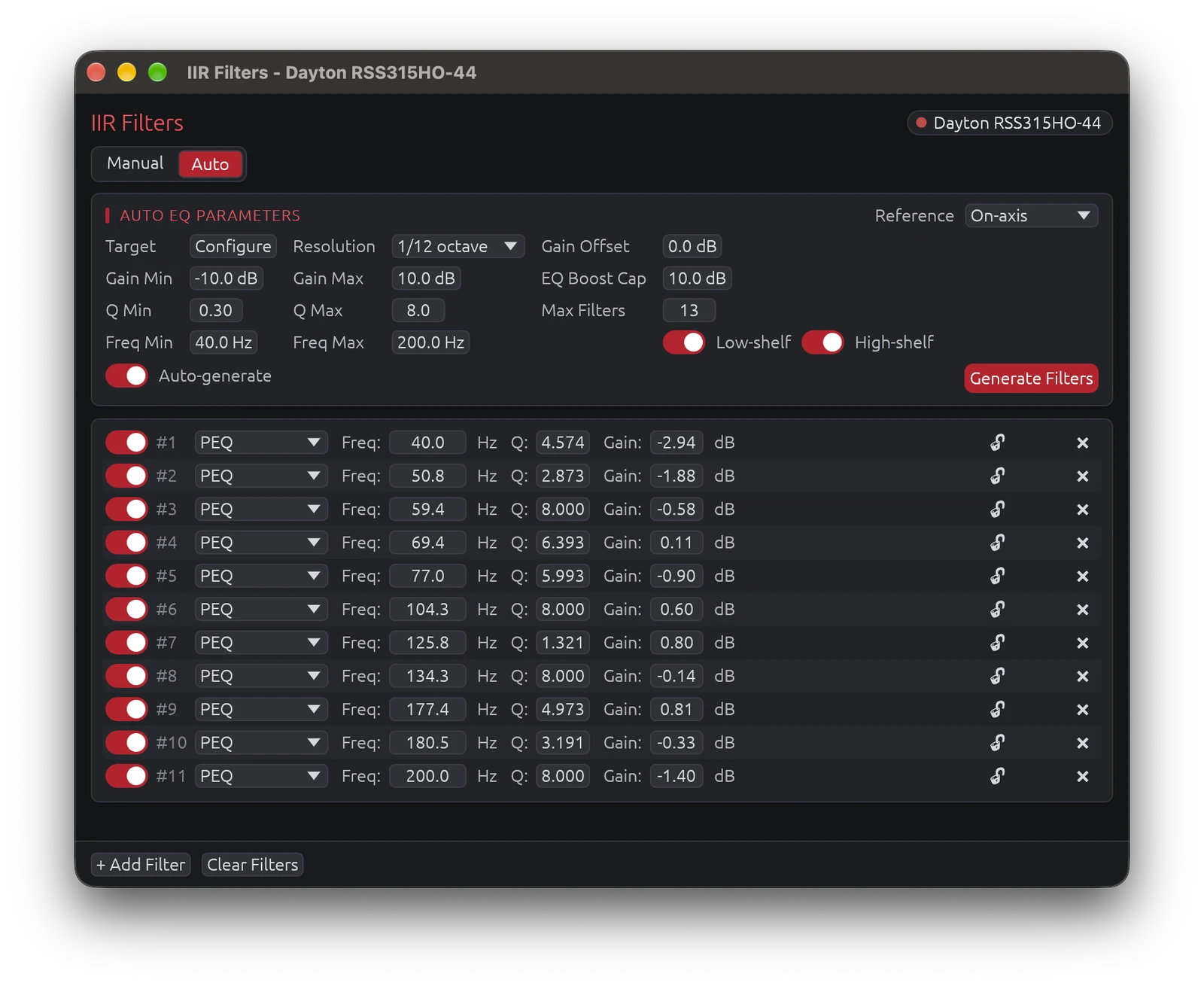Click Generate Filters button
1204x986 pixels.
[1031, 379]
